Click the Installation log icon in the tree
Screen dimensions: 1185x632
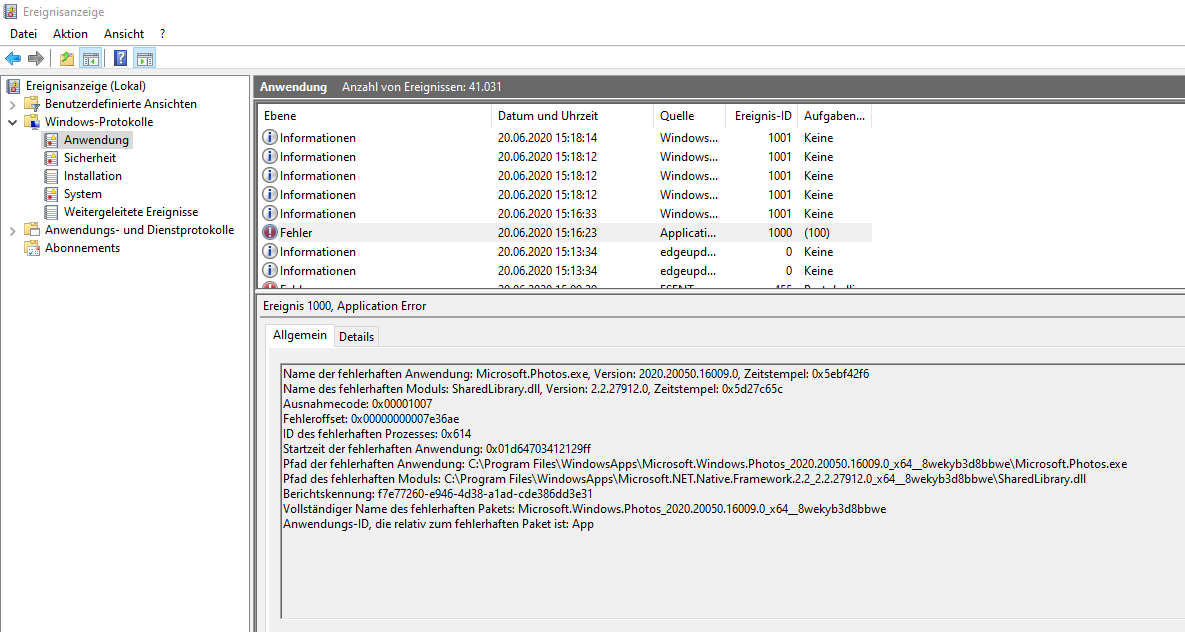(x=51, y=176)
